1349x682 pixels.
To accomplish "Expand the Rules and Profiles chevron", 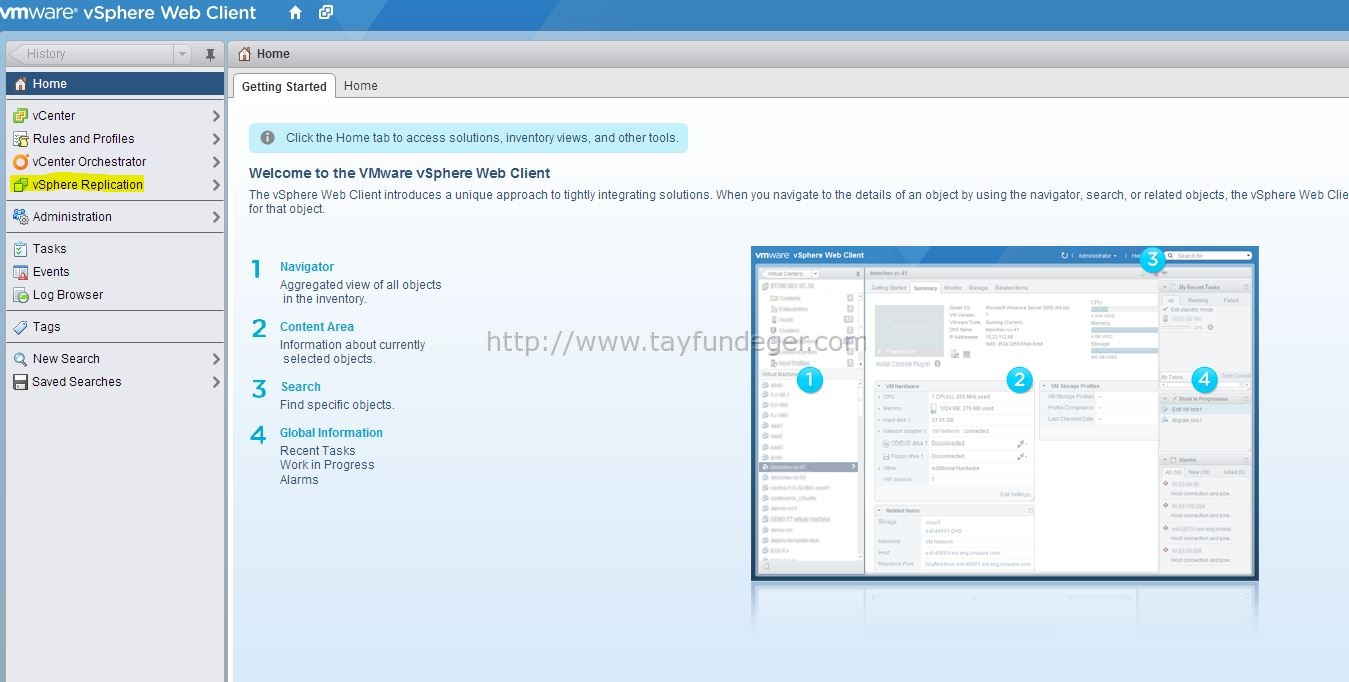I will tap(216, 139).
